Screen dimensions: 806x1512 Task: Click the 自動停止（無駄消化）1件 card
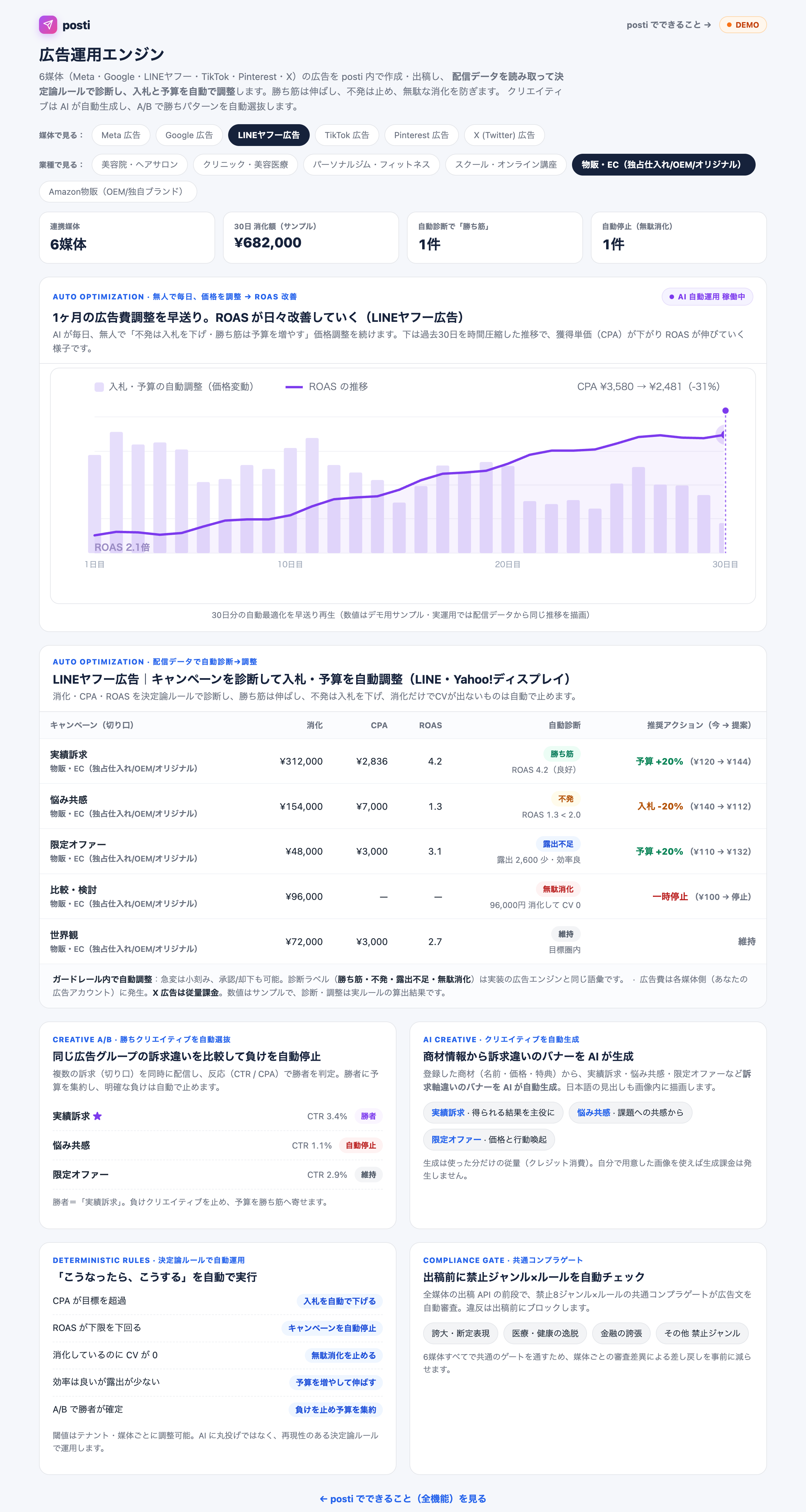click(x=679, y=237)
